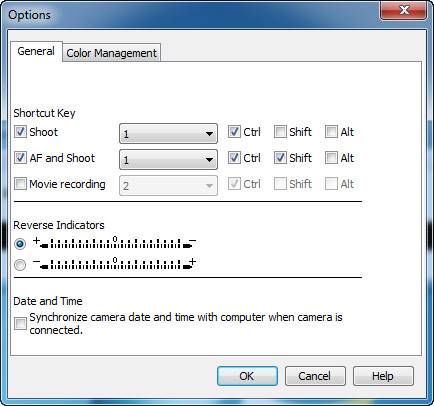
Task: Select the General tab
Action: click(36, 51)
